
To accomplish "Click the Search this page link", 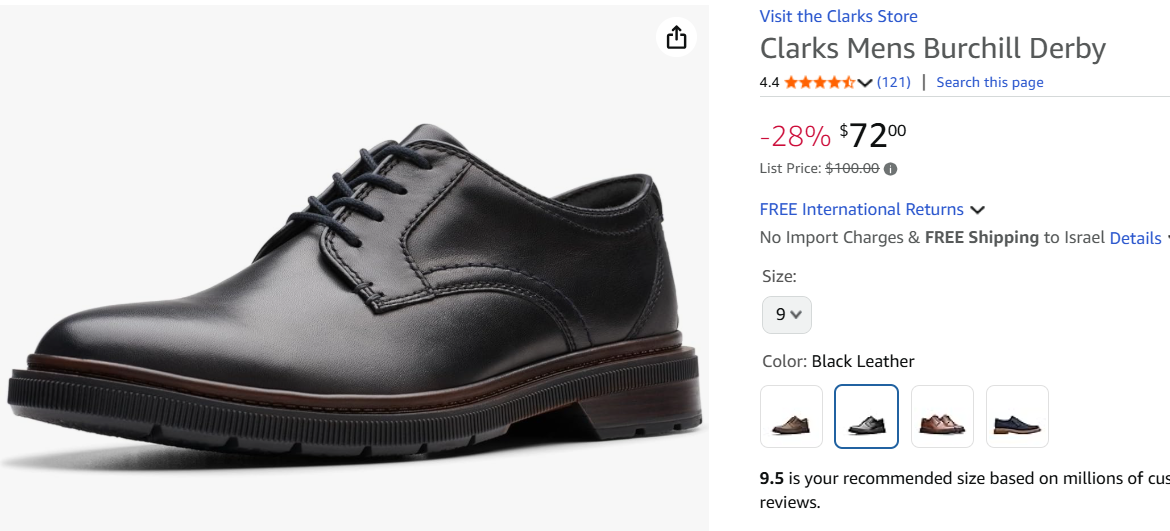I will click(989, 82).
